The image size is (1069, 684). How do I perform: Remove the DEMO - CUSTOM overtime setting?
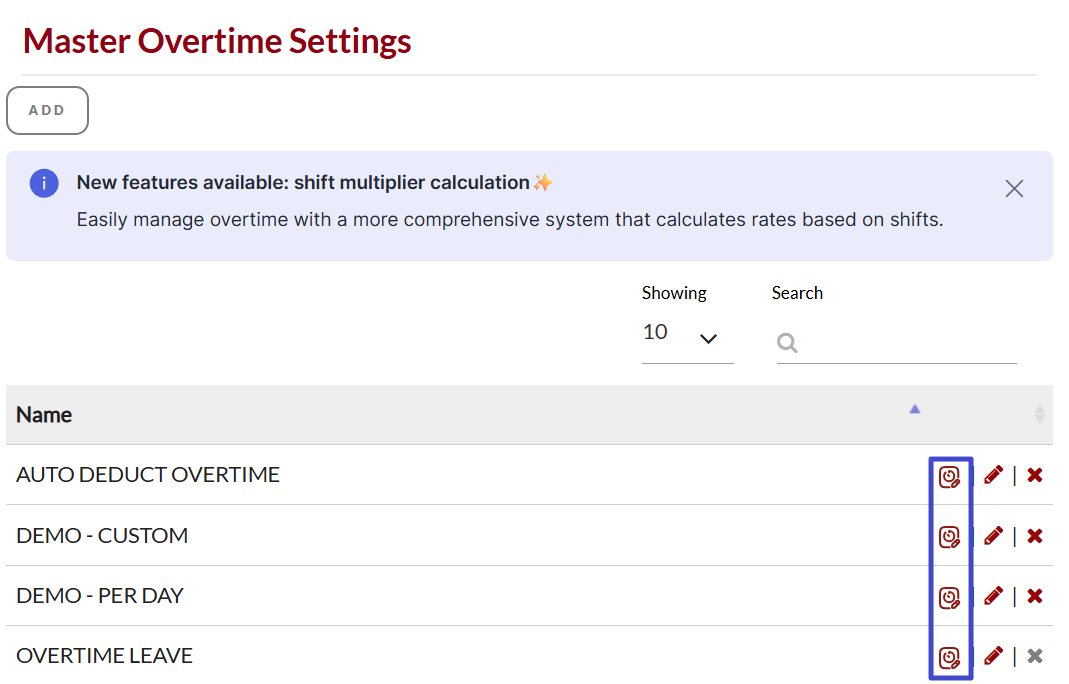(x=1035, y=536)
